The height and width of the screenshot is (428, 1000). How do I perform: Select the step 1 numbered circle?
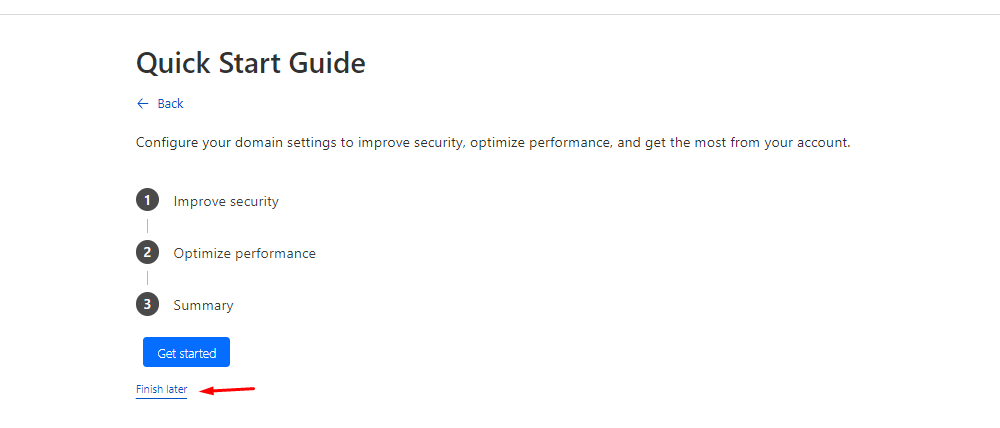pos(147,200)
